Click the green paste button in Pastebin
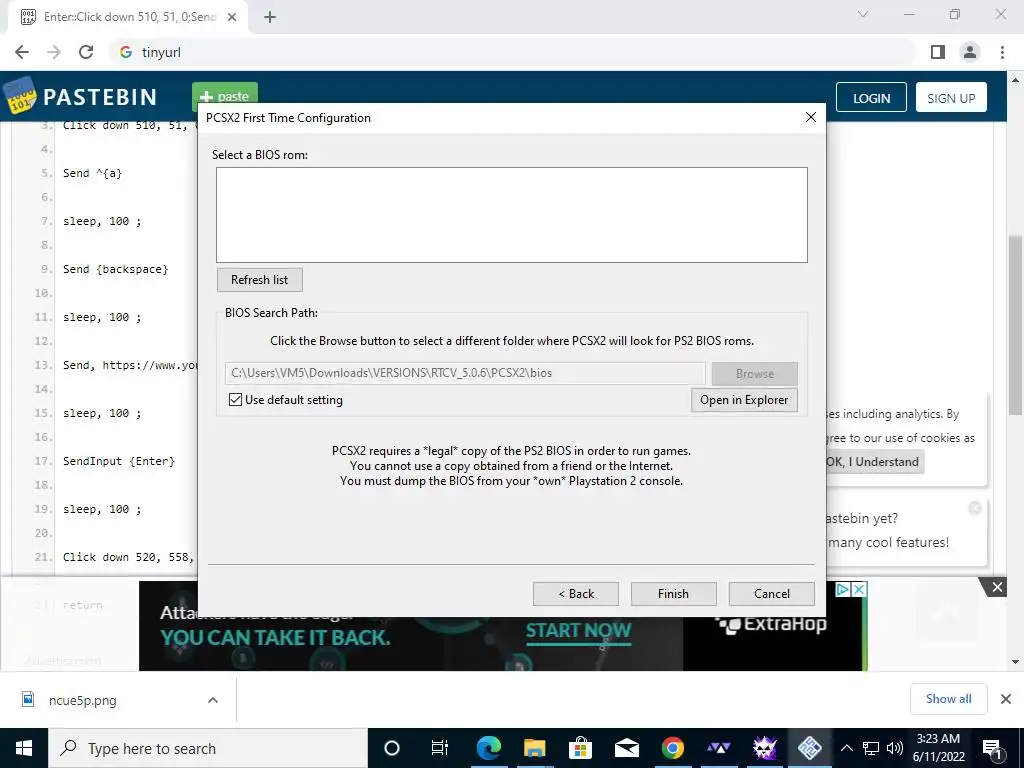The height and width of the screenshot is (768, 1024). coord(225,95)
